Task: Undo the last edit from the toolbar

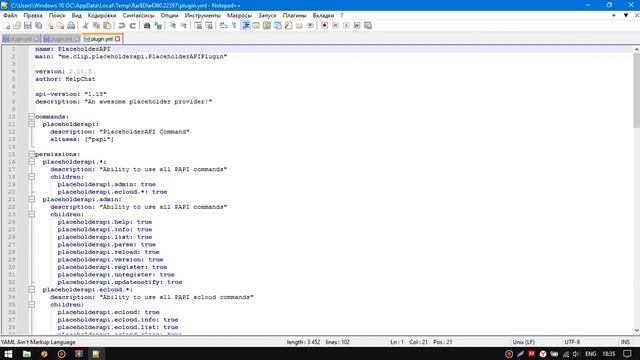Action: pyautogui.click(x=122, y=26)
